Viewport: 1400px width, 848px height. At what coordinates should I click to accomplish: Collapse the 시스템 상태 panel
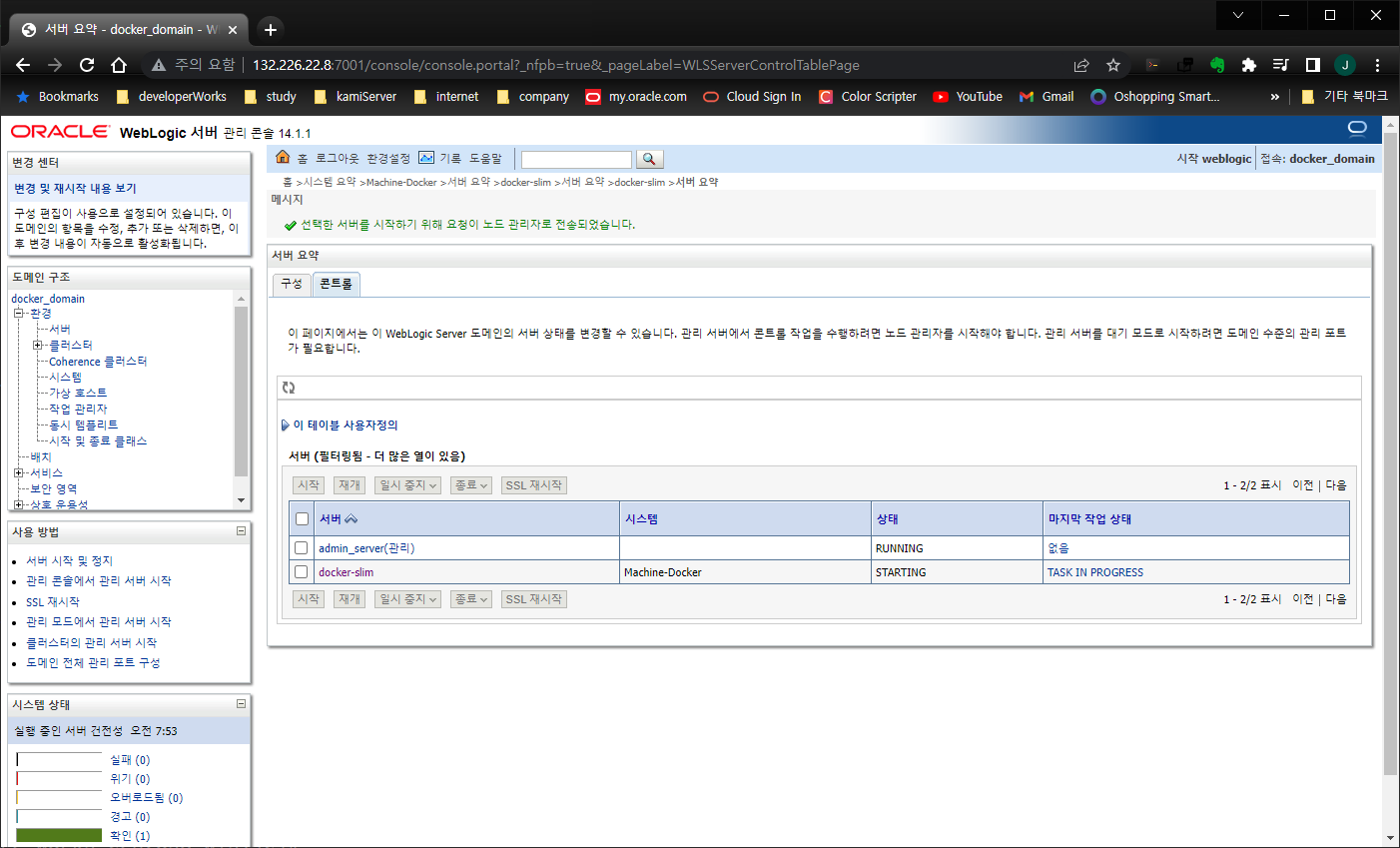(x=241, y=704)
